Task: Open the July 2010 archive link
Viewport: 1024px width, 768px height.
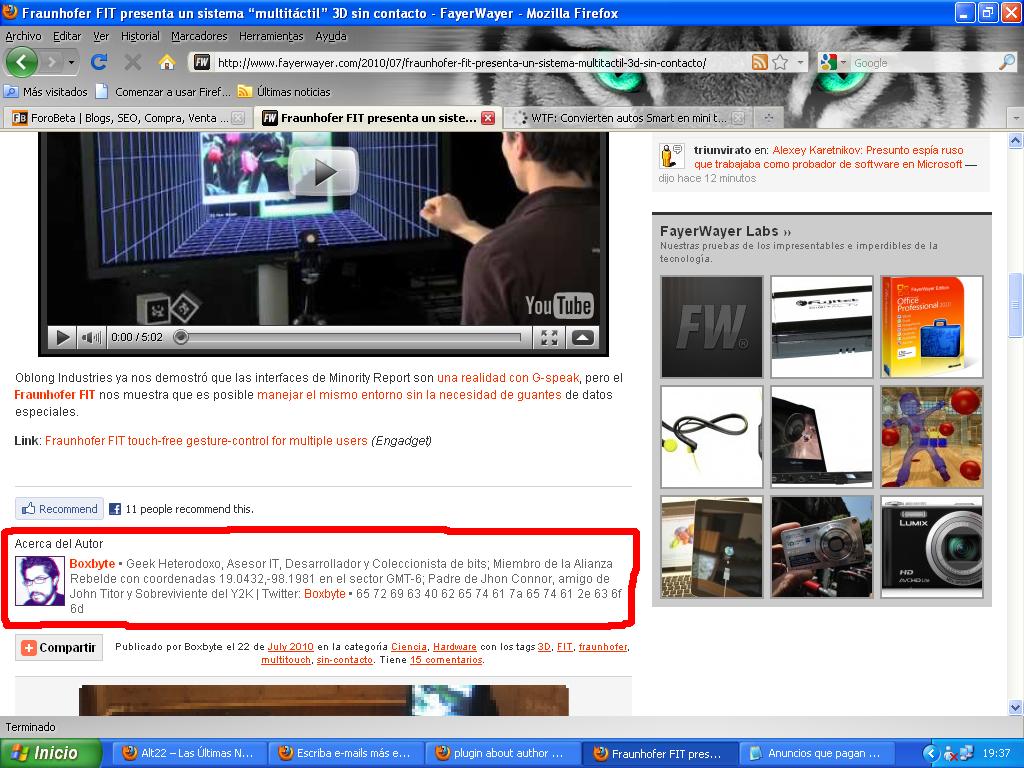Action: click(291, 647)
